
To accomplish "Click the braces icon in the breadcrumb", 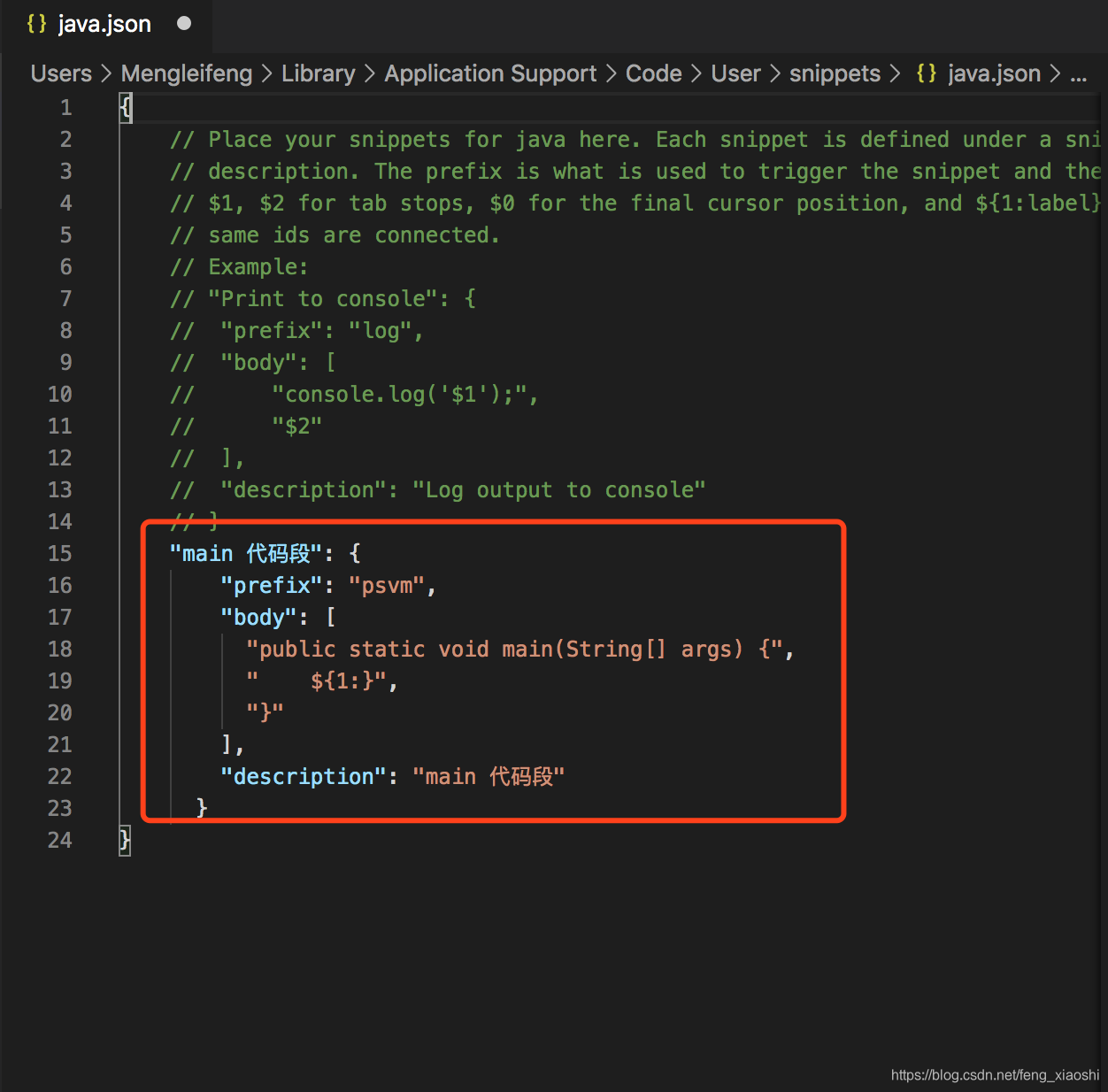I will [927, 73].
